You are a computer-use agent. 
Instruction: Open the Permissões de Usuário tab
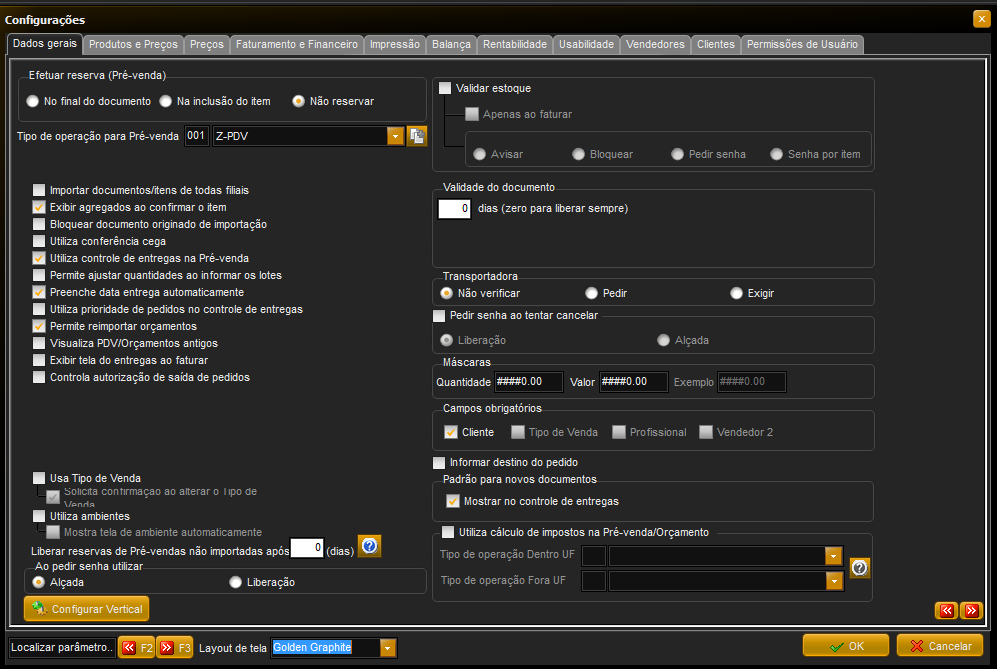coord(802,45)
